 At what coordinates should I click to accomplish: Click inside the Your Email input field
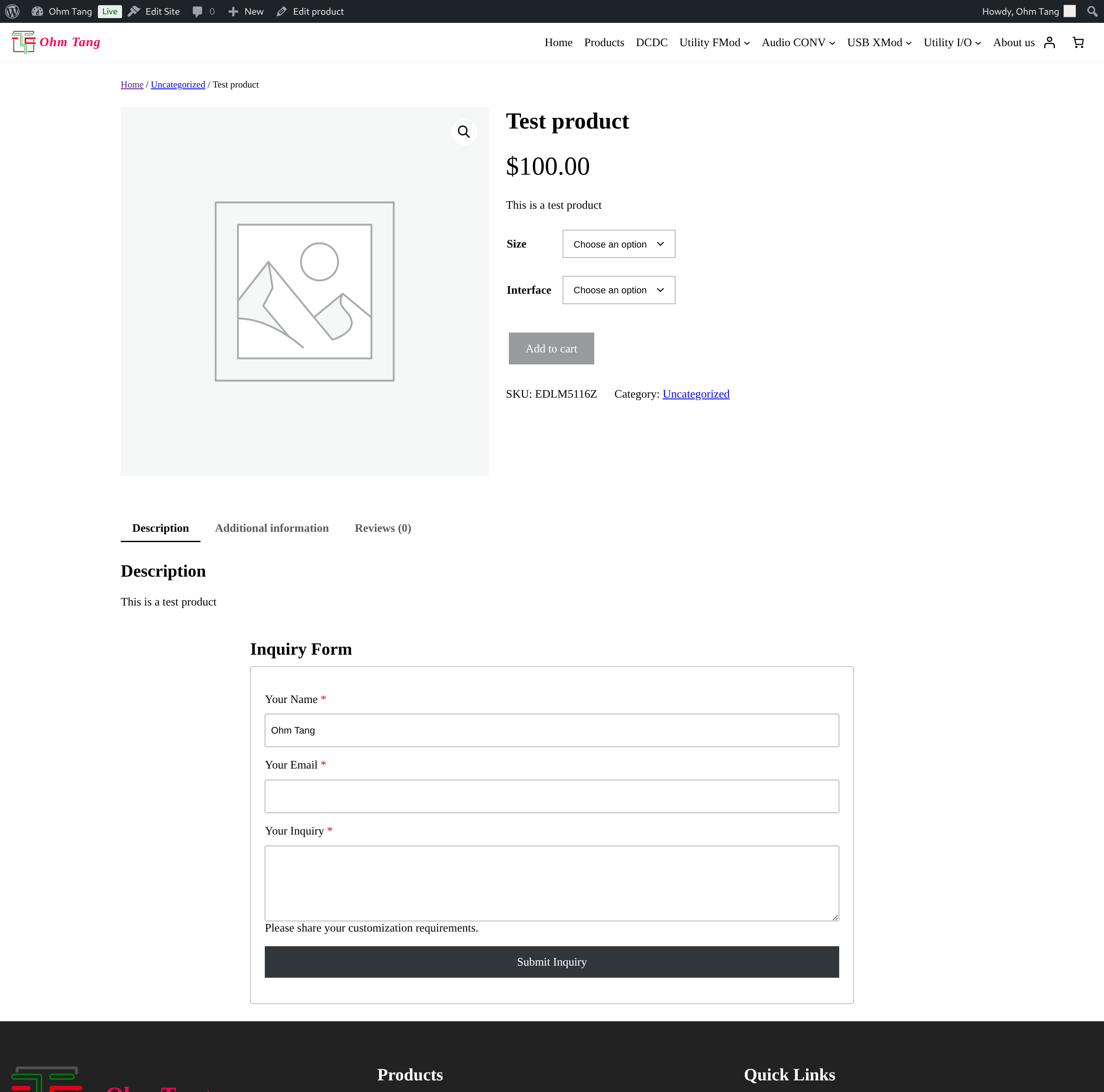click(551, 796)
